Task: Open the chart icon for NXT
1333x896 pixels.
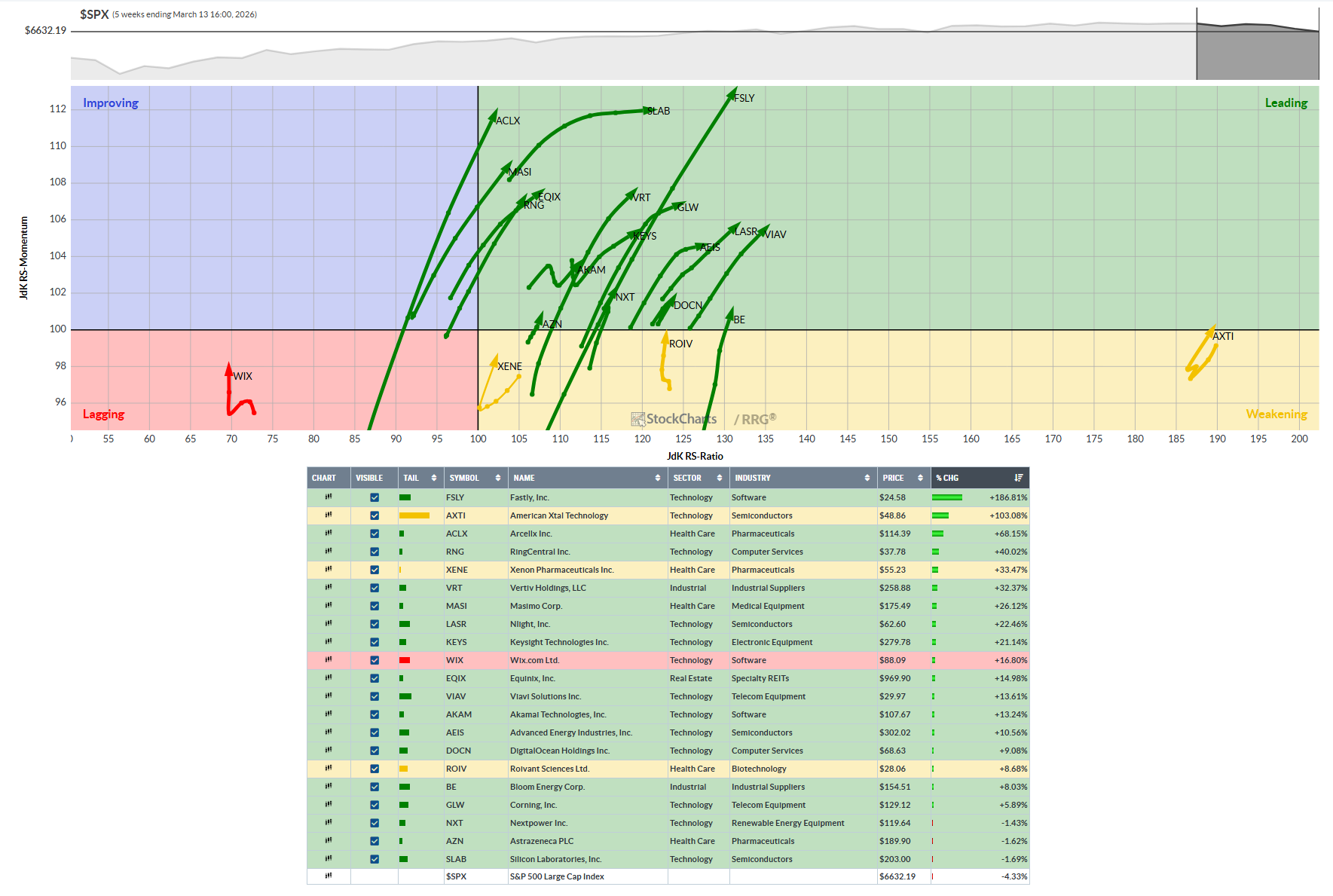Action: (329, 823)
